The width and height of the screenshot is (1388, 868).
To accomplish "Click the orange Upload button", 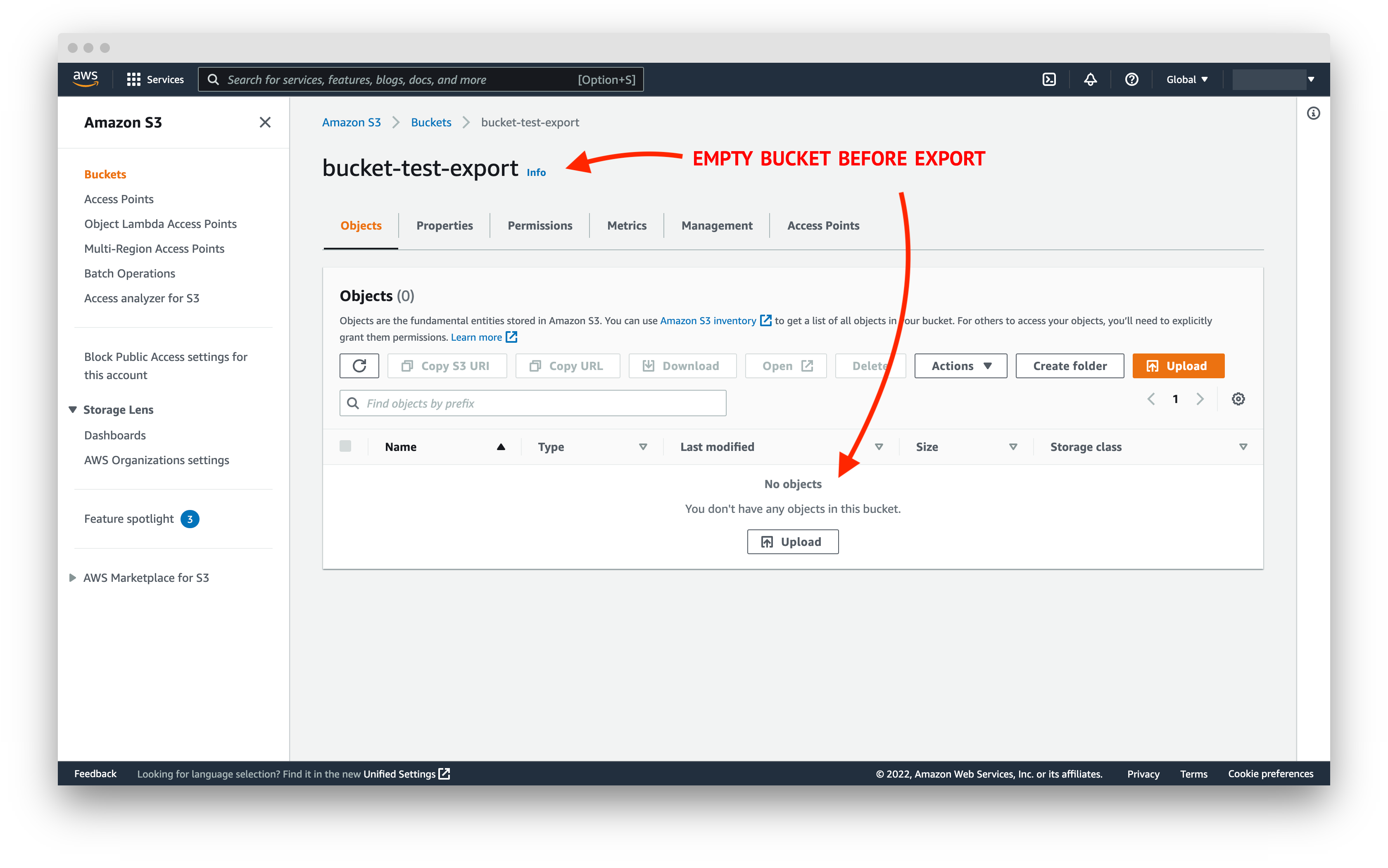I will click(x=1178, y=366).
